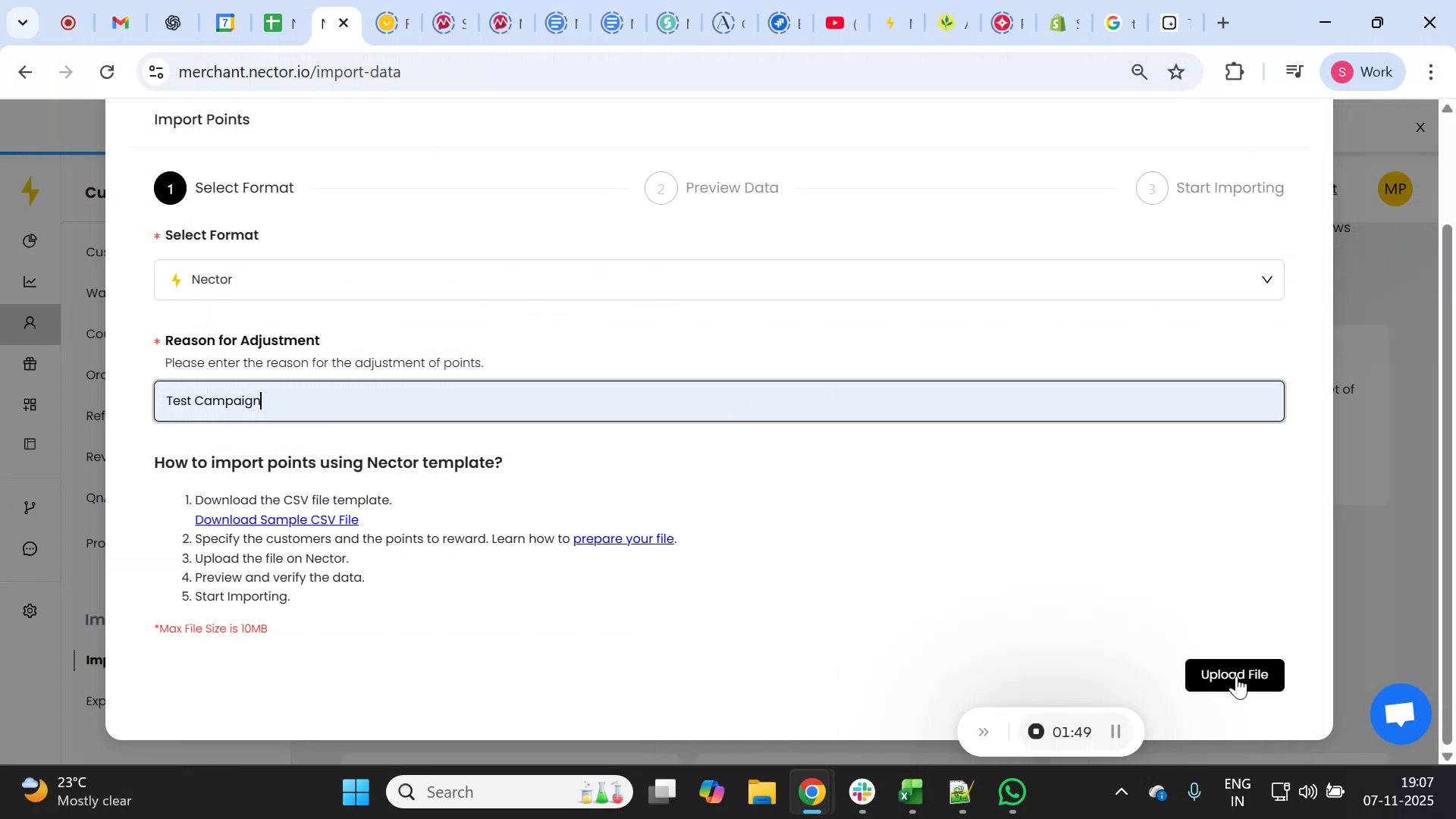Click the Settings gear icon in the sidebar

point(30,610)
